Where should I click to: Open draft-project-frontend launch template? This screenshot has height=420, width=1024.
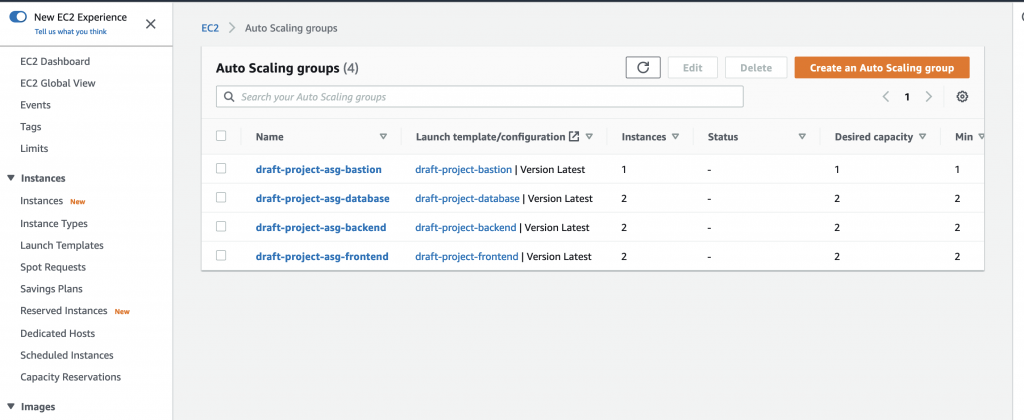[x=467, y=257]
